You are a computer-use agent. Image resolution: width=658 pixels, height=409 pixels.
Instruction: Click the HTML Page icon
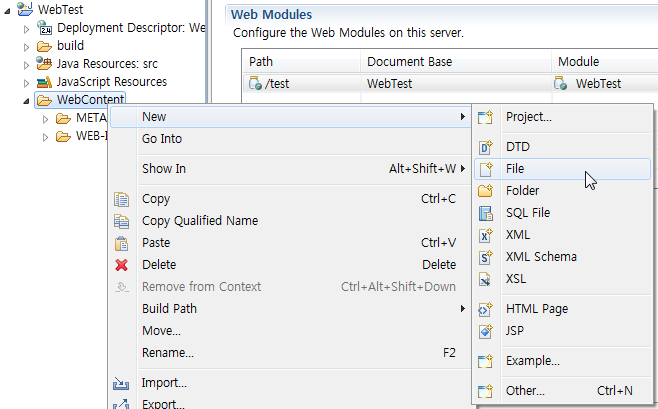pyautogui.click(x=486, y=309)
